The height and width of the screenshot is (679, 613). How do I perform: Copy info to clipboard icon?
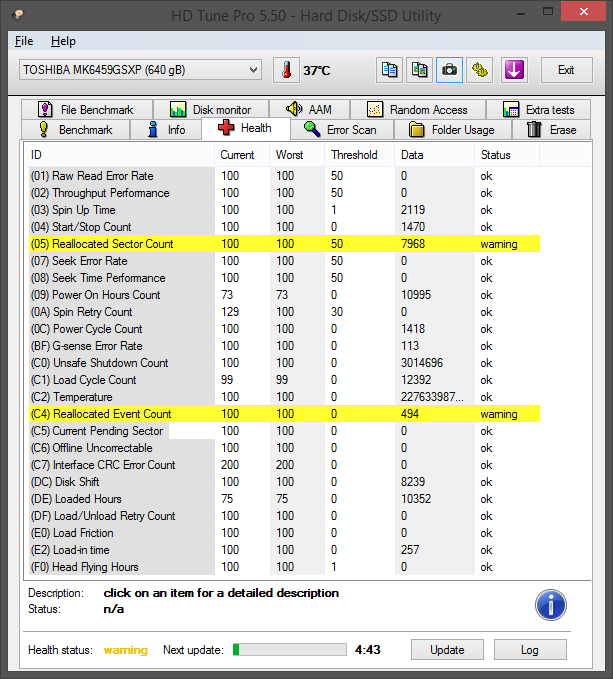click(389, 70)
